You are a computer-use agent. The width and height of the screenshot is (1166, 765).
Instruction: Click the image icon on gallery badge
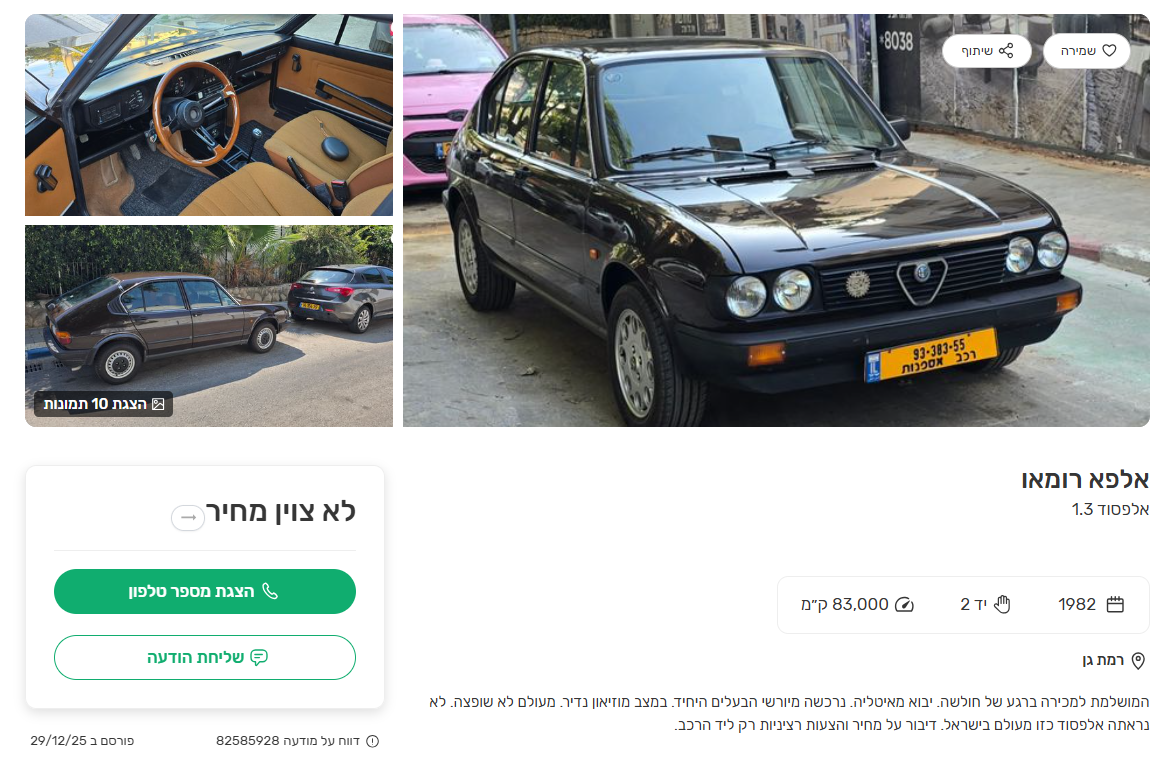(x=158, y=404)
